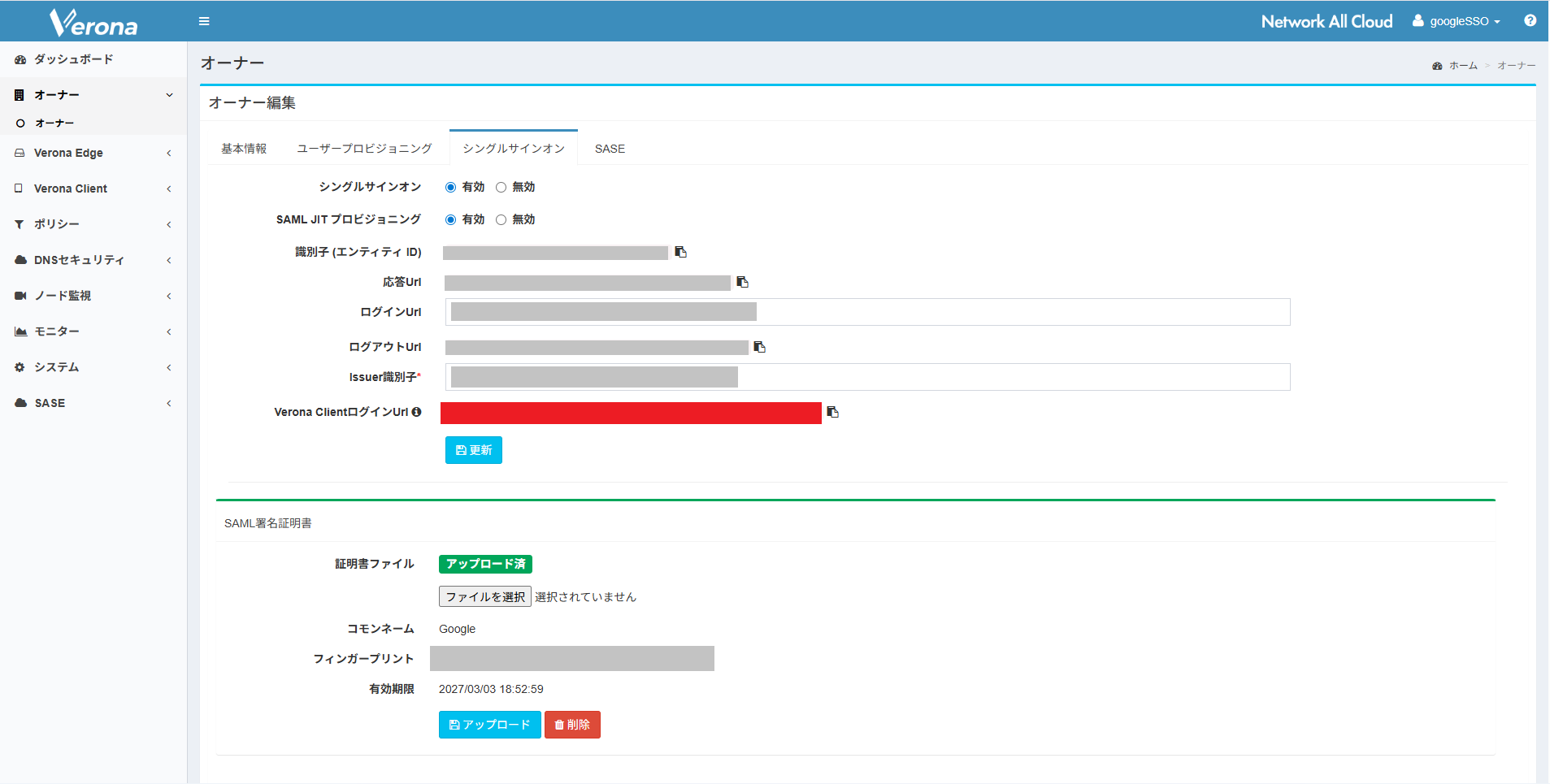
Task: Click the Verona logo
Action: coord(93,23)
